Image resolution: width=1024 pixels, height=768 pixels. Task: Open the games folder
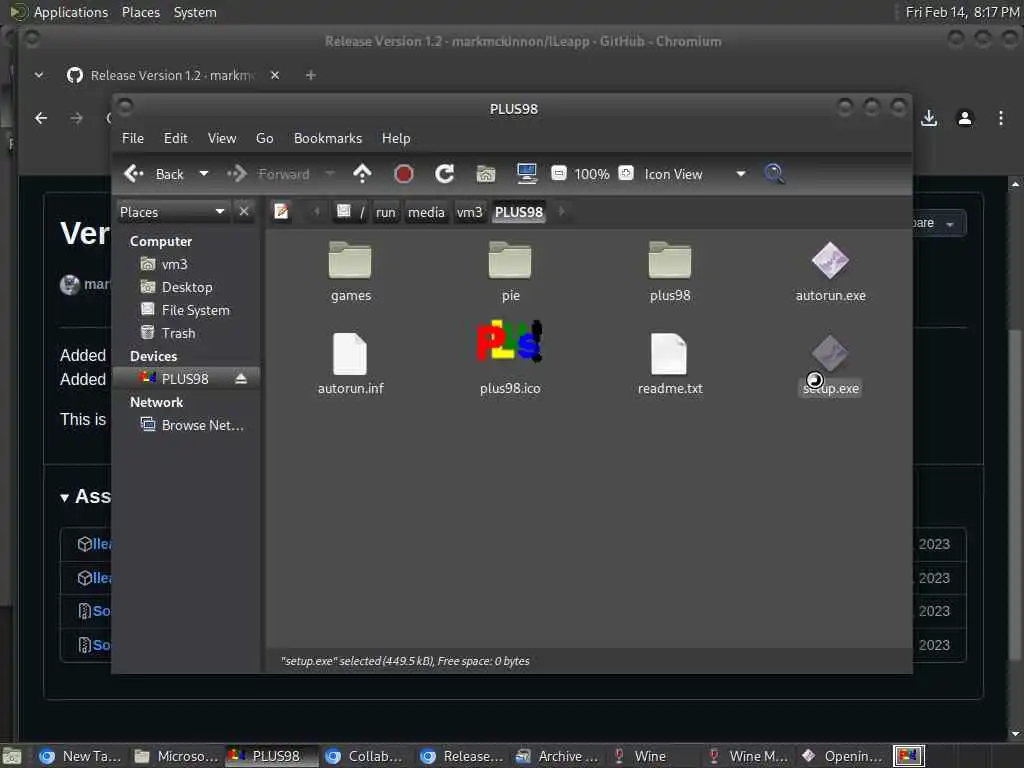(x=350, y=272)
